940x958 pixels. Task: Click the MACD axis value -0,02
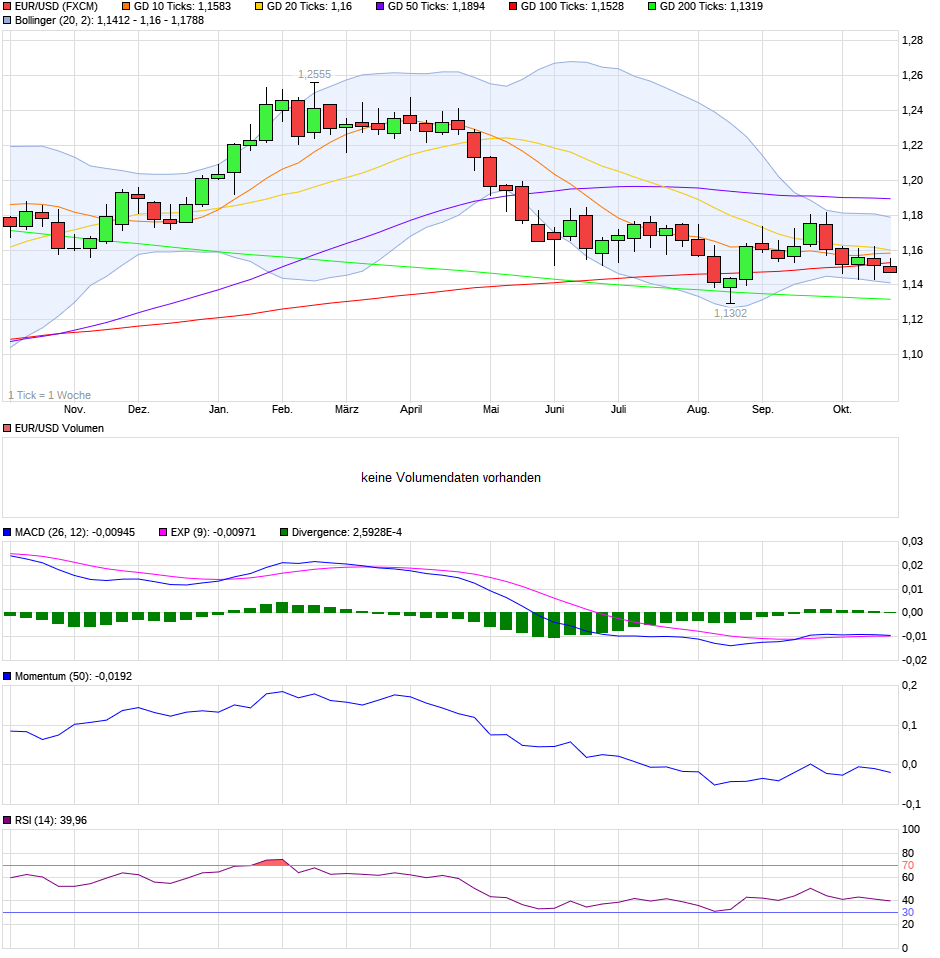pyautogui.click(x=914, y=660)
